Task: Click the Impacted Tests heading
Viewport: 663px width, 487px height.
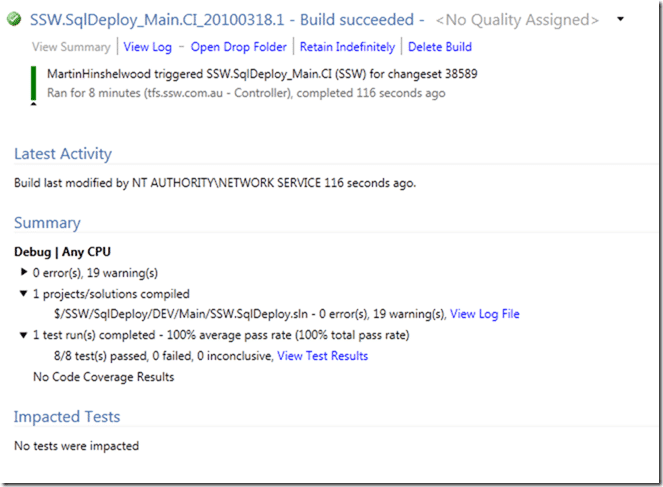Action: tap(67, 416)
